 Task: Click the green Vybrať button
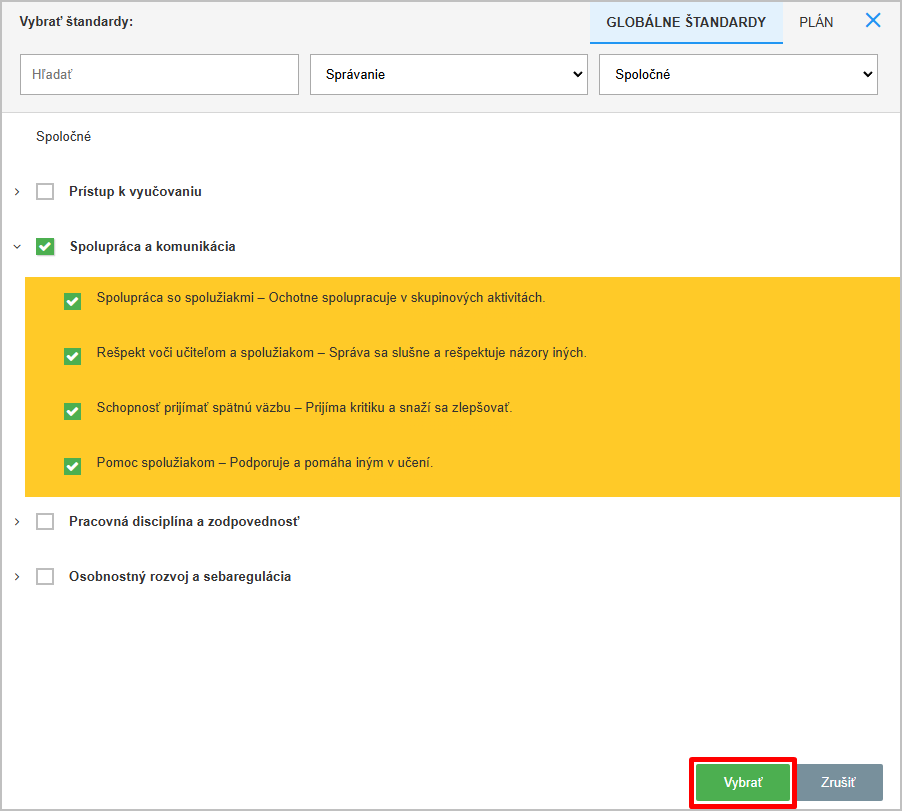pyautogui.click(x=742, y=783)
